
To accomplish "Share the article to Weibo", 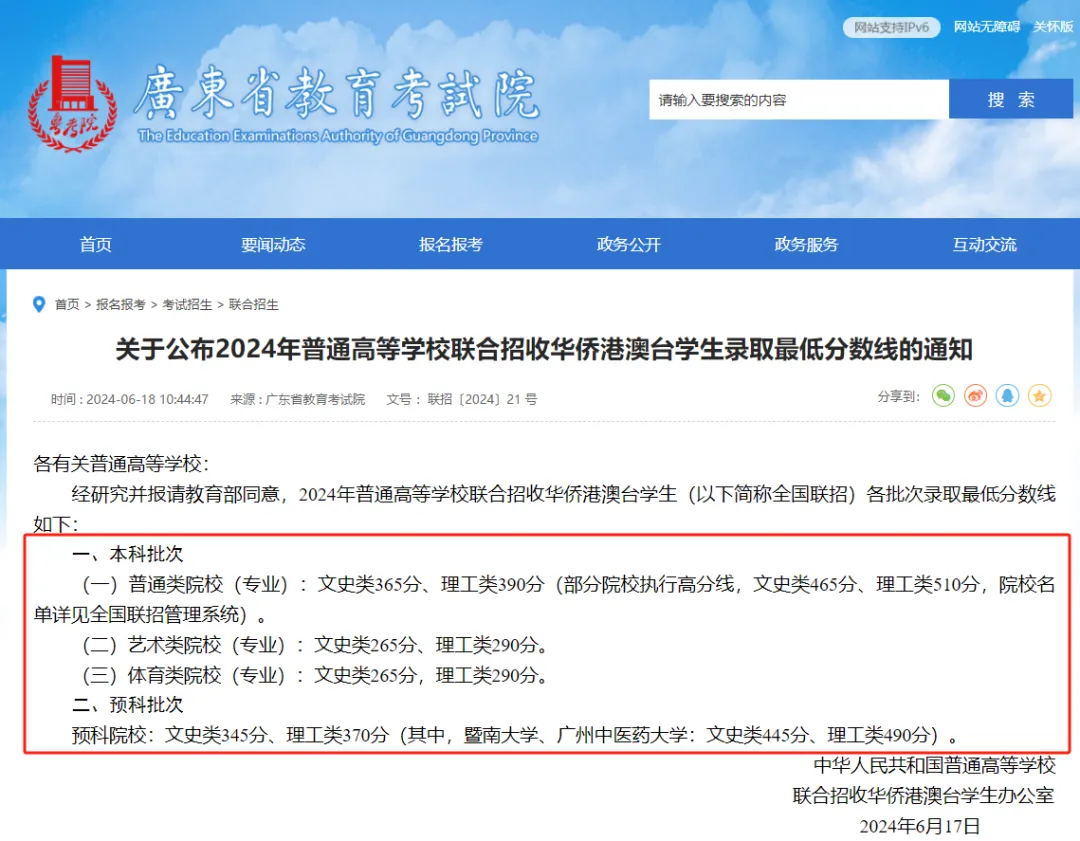I will tap(975, 396).
